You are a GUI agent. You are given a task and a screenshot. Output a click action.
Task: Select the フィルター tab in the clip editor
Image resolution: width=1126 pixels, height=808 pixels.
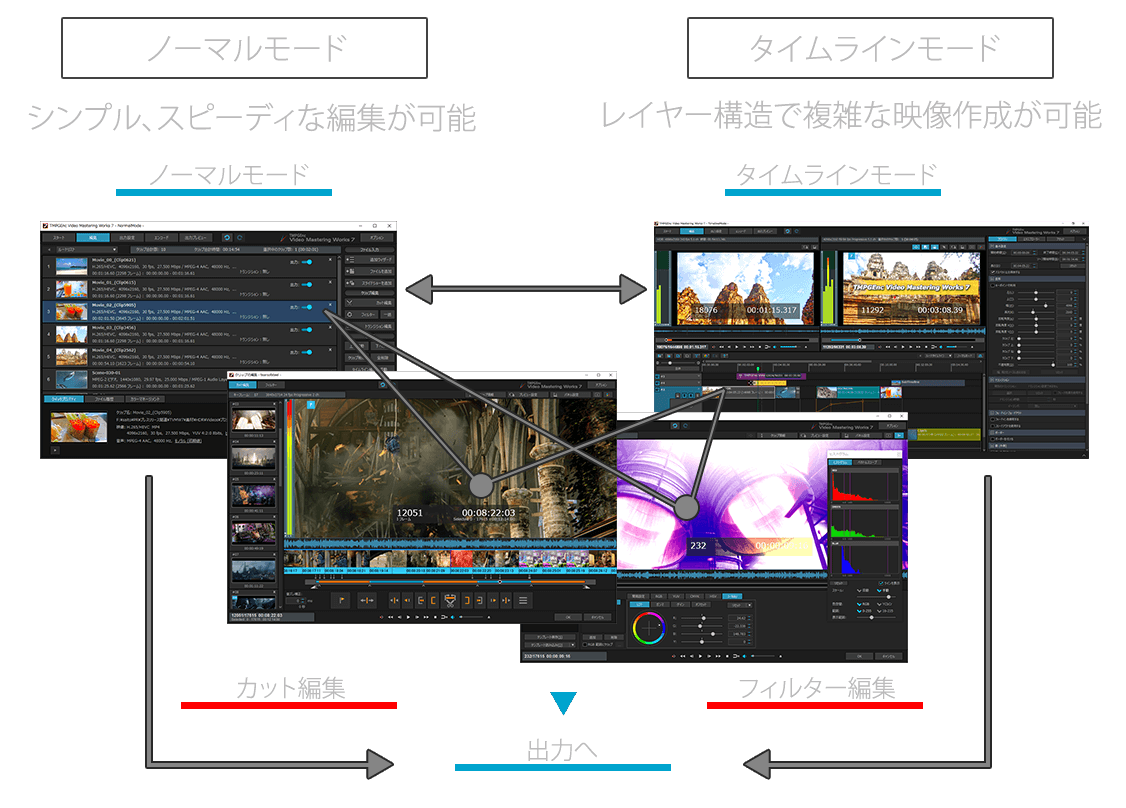tap(272, 385)
